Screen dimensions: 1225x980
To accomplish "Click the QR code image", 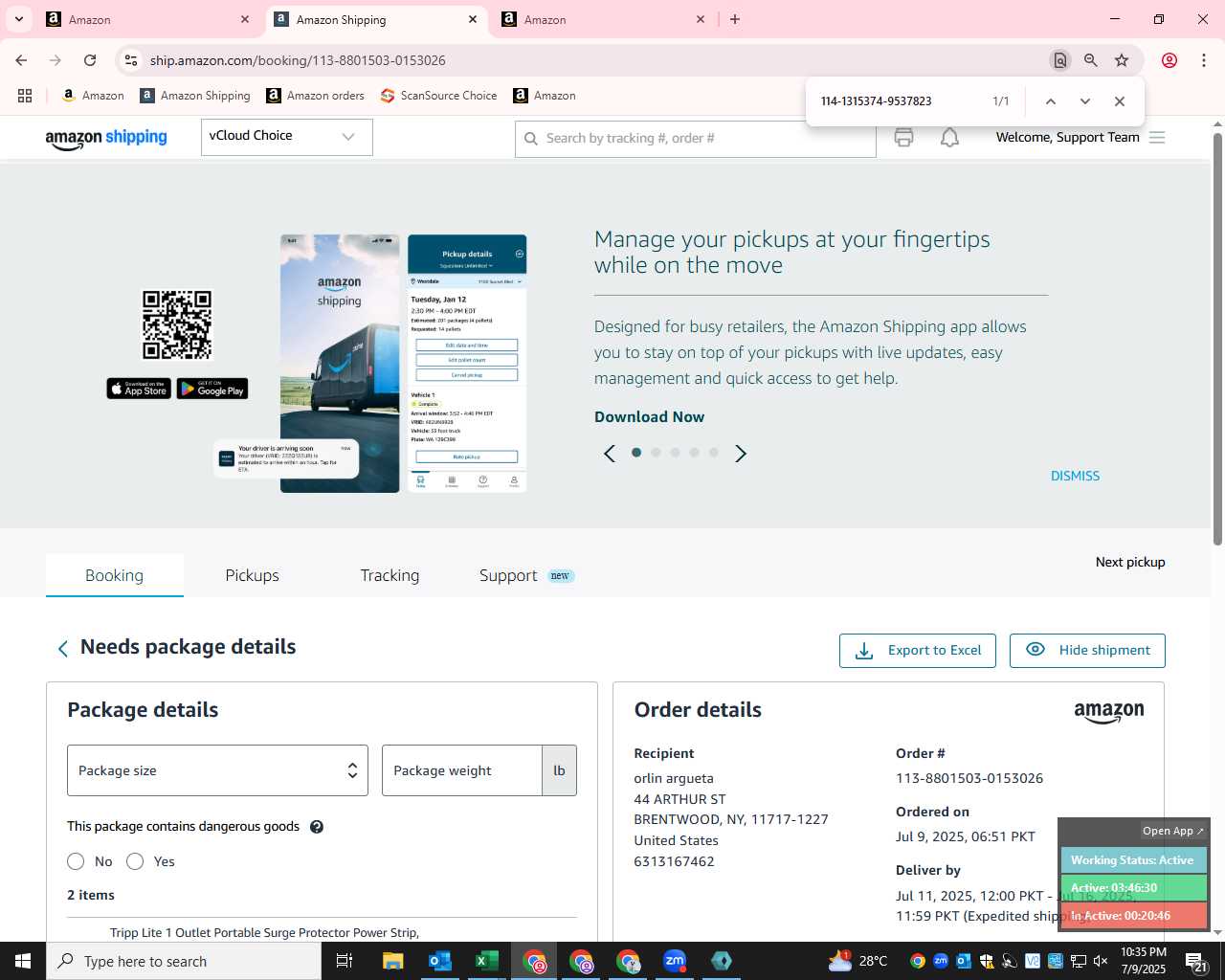I will click(177, 325).
